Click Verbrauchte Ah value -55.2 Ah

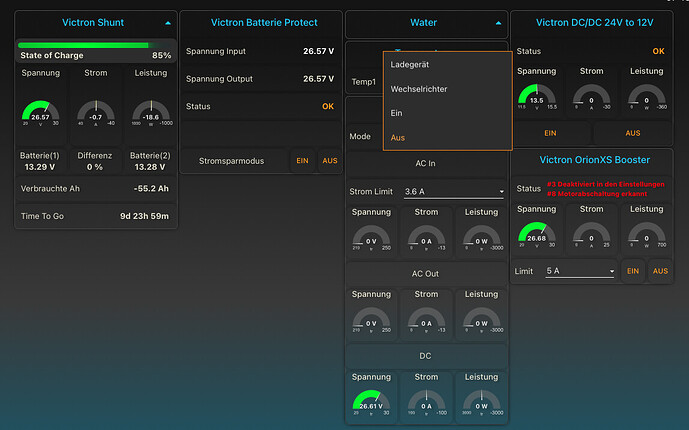click(151, 188)
